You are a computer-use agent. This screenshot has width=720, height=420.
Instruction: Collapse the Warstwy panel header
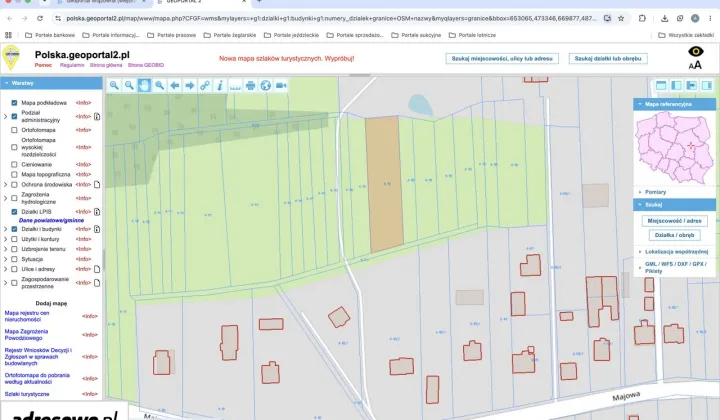[x=51, y=83]
